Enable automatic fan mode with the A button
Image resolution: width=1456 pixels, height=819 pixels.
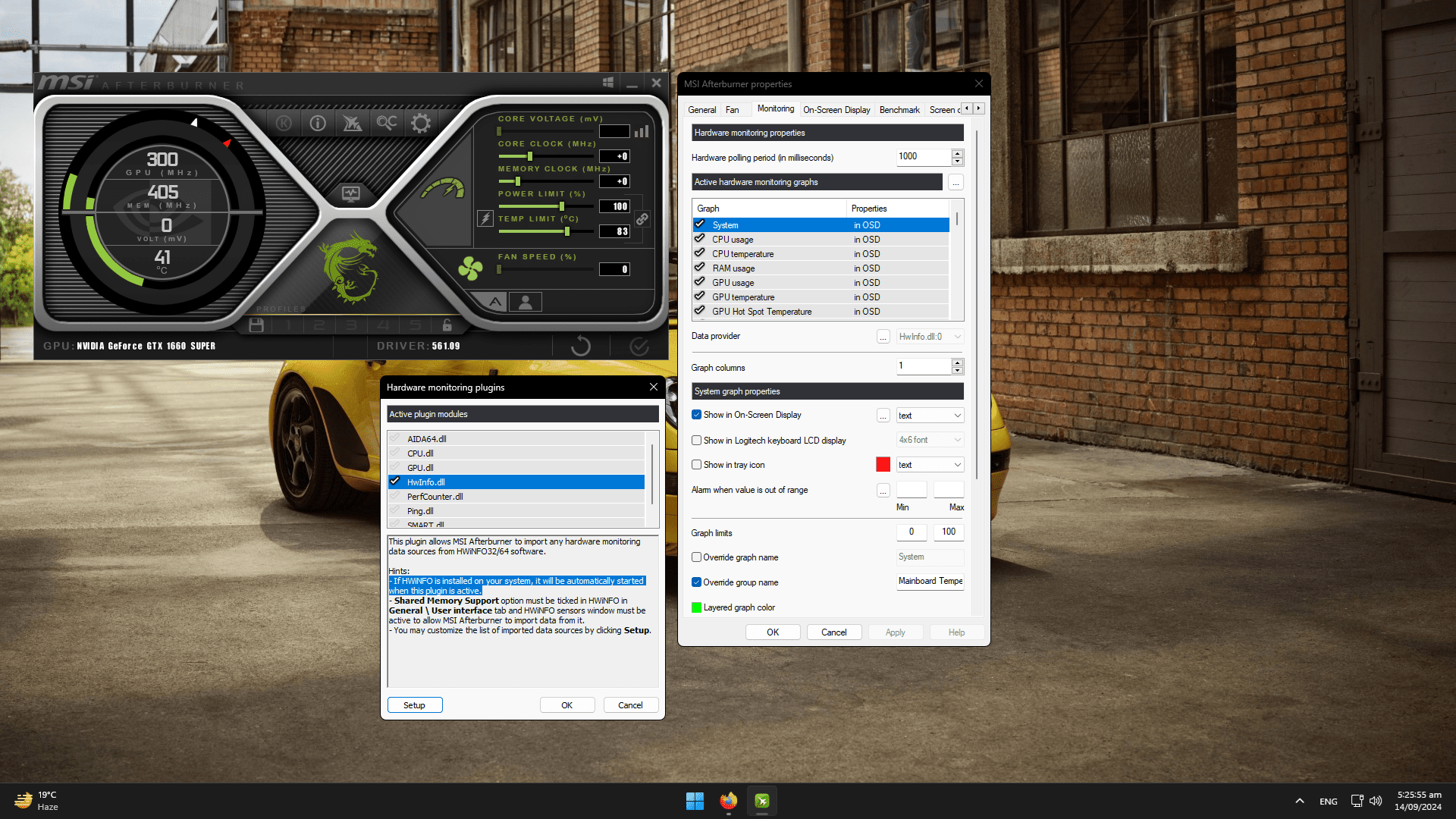tap(494, 302)
